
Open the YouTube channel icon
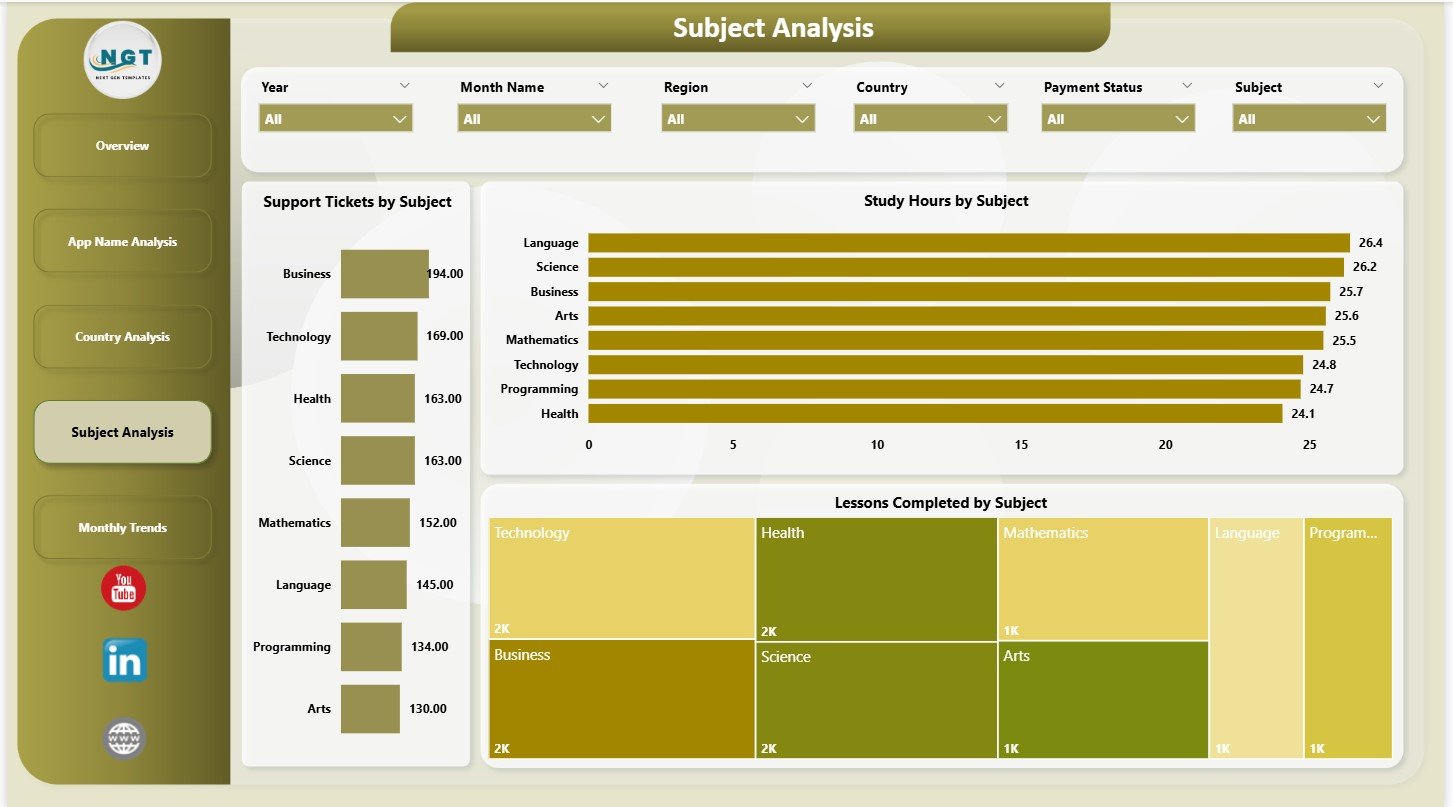123,589
